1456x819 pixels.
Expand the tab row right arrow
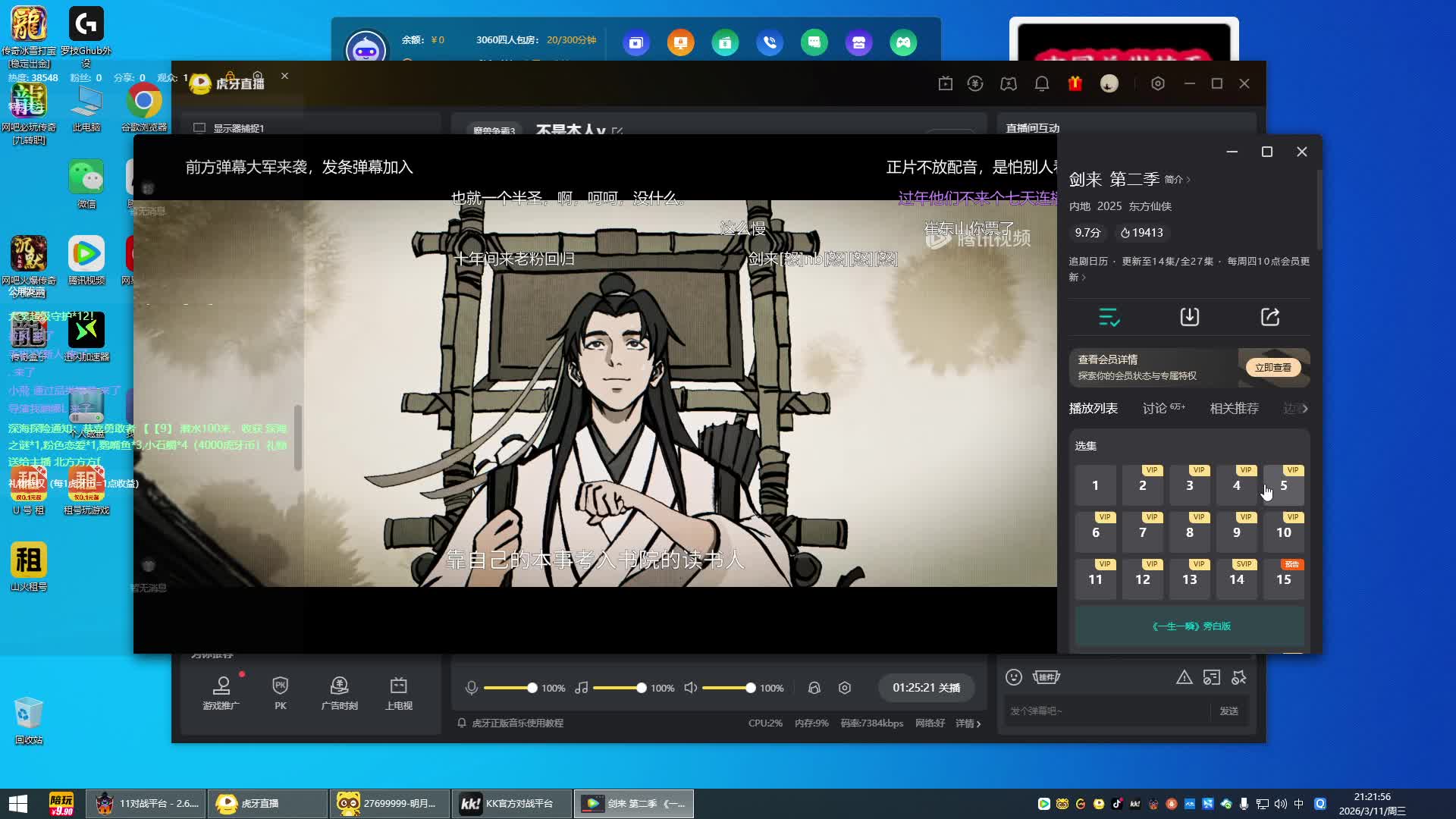(1304, 409)
